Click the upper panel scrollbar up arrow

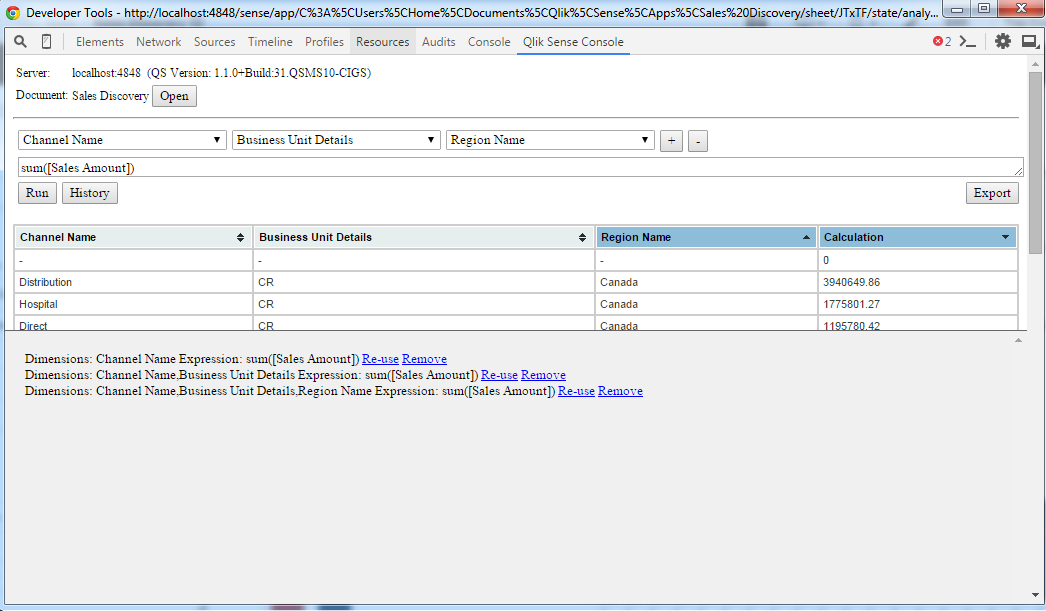point(1035,64)
